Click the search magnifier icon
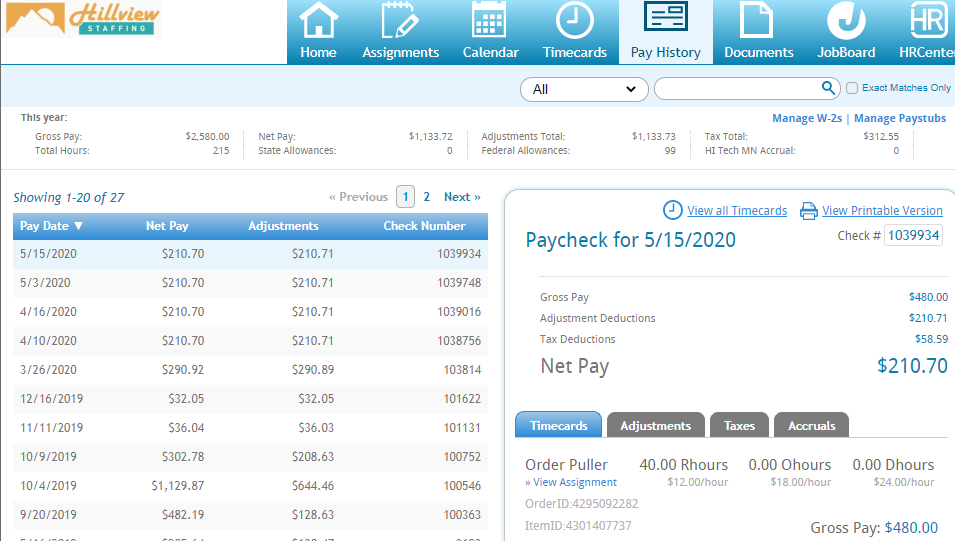This screenshot has height=541, width=955. [828, 88]
